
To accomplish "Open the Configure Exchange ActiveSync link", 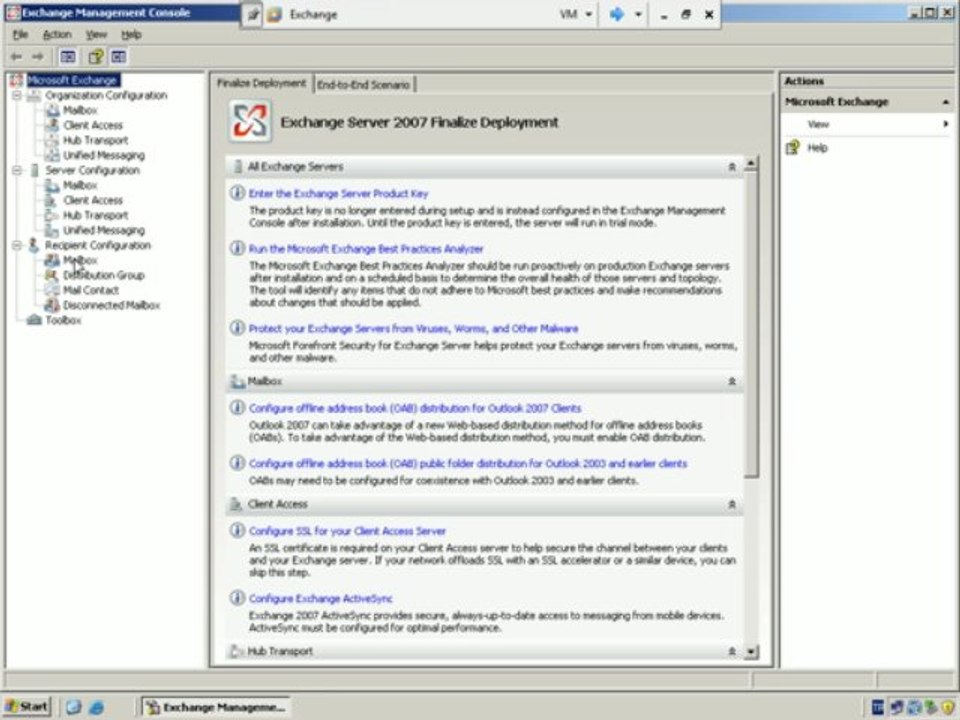I will click(x=321, y=598).
